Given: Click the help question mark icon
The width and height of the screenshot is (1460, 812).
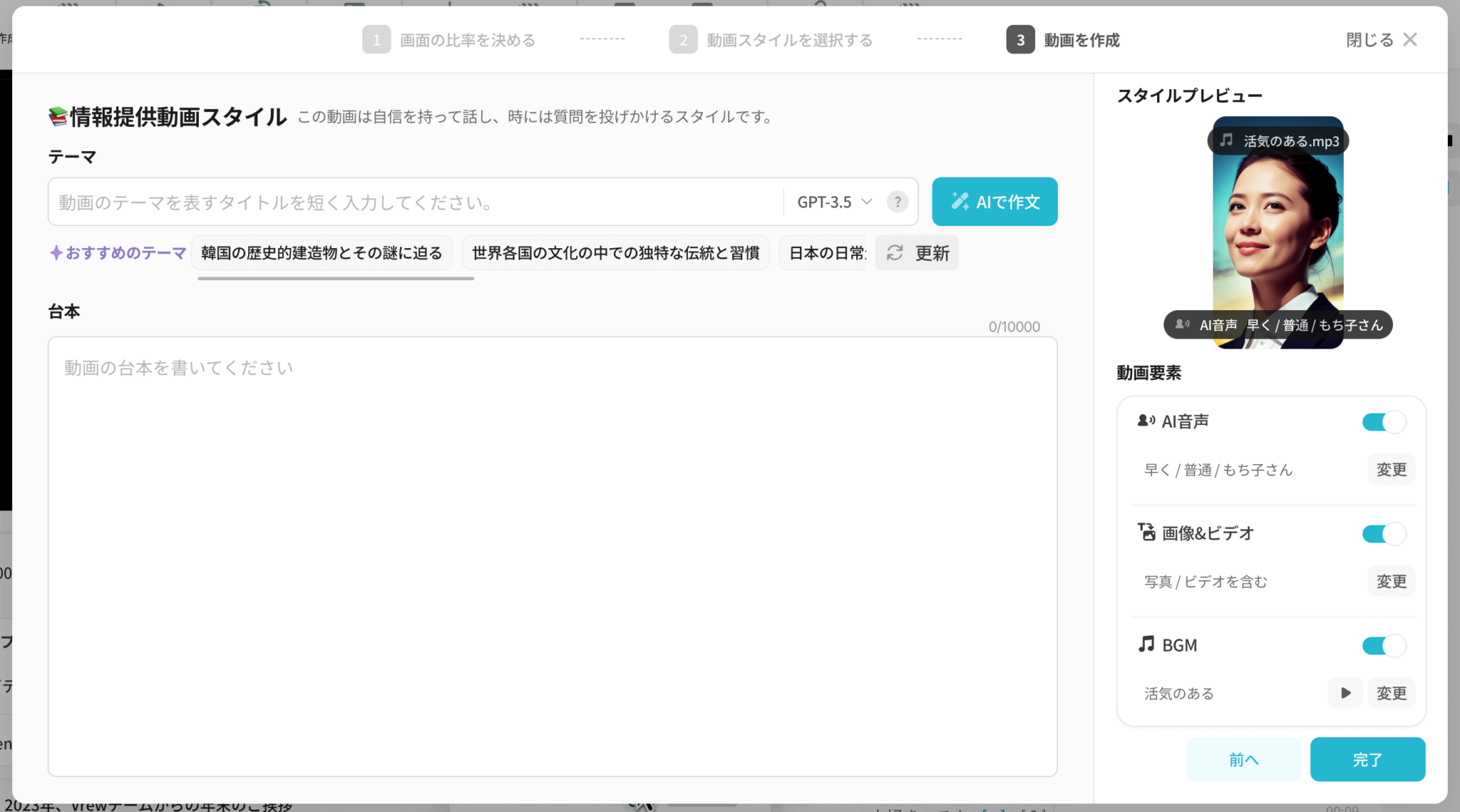Looking at the screenshot, I should point(898,202).
